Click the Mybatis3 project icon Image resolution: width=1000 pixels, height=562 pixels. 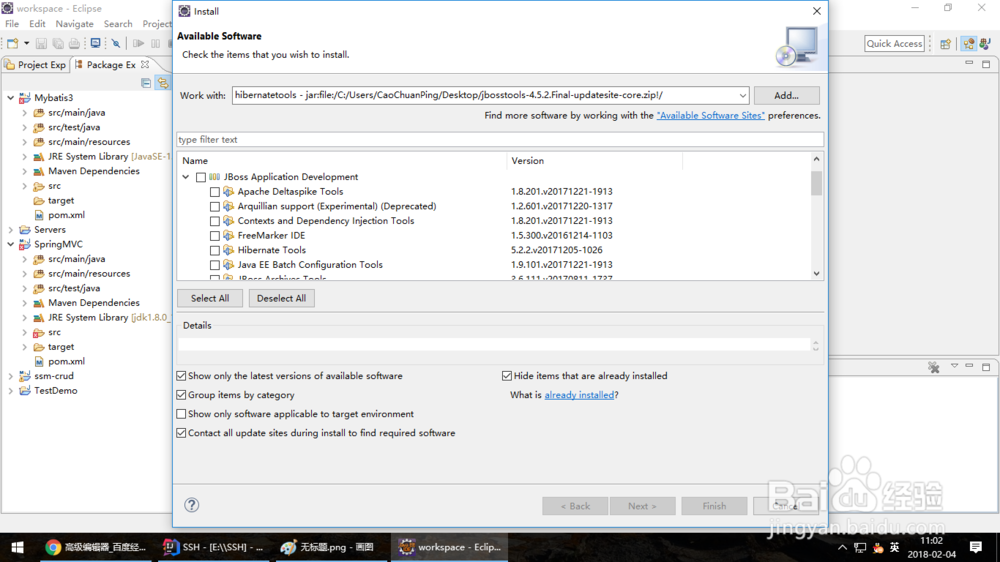(25, 98)
